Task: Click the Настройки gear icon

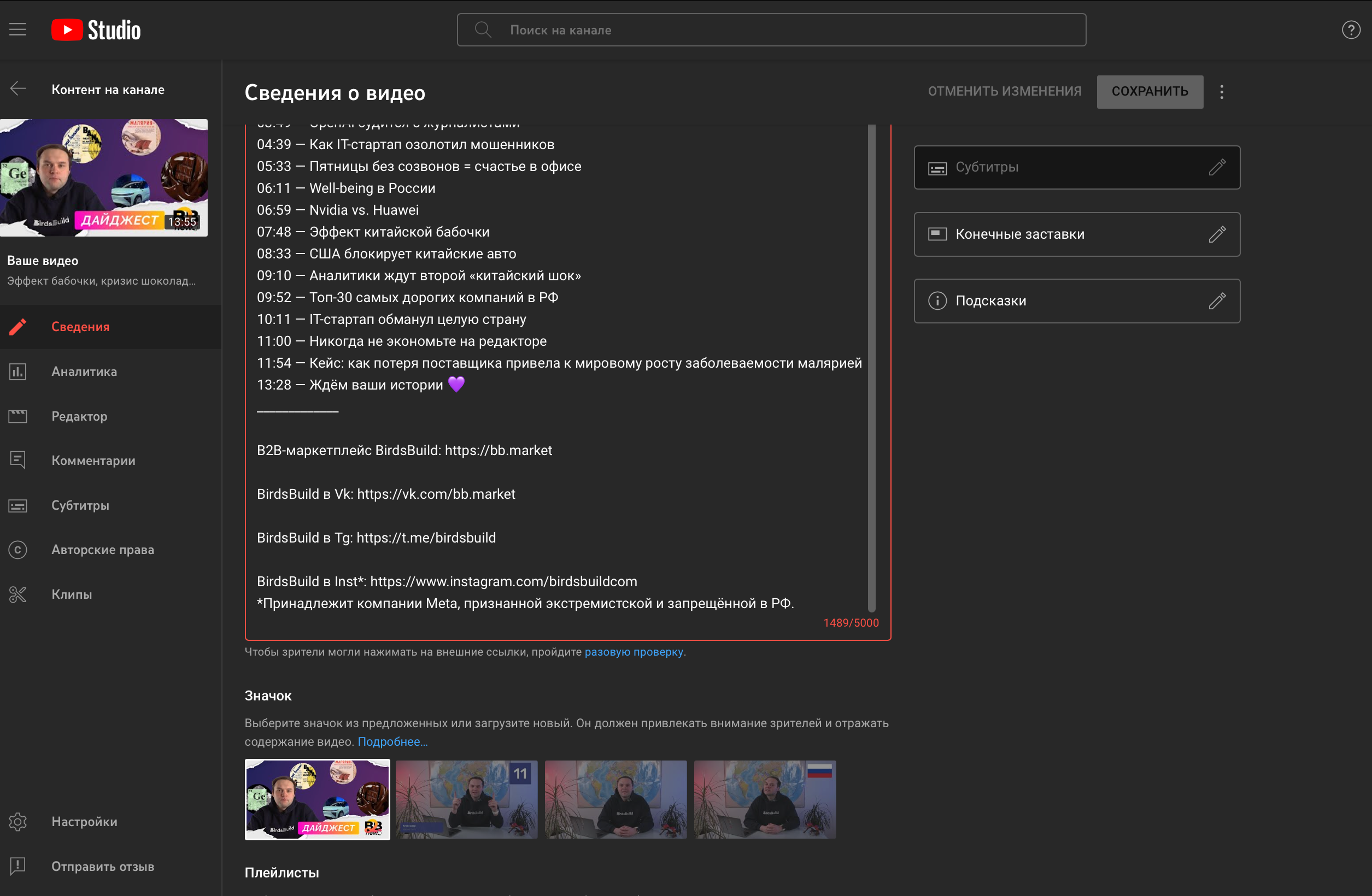Action: (x=18, y=822)
